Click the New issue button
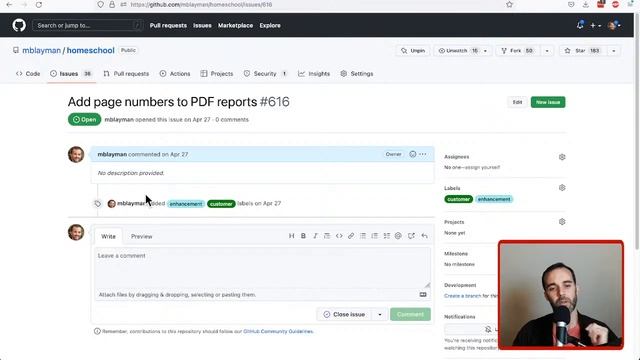The height and width of the screenshot is (360, 640). coord(548,102)
